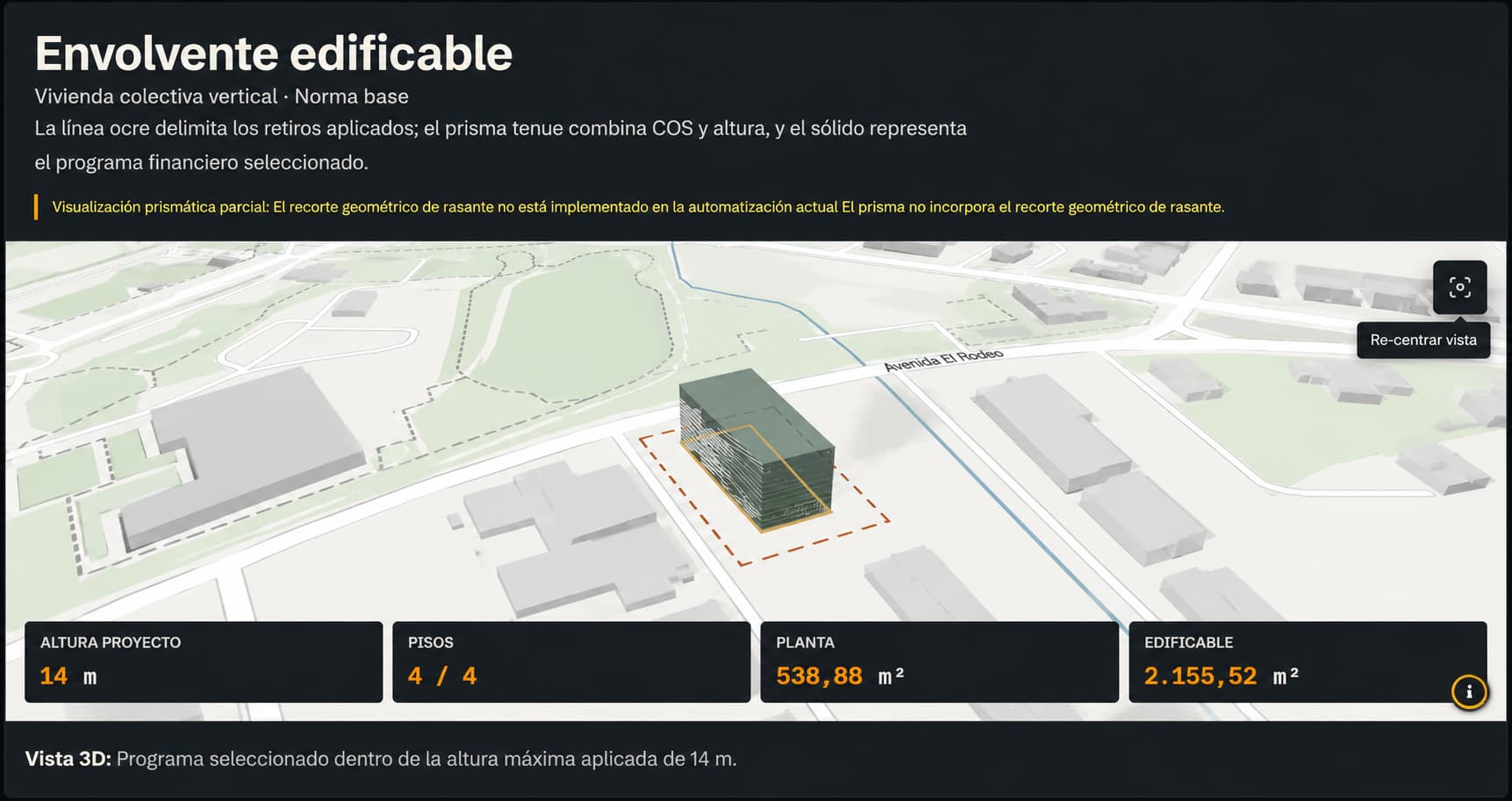The image size is (1512, 801).
Task: Click the yellow "Visualización prismática parcial" warning text
Action: pos(638,207)
